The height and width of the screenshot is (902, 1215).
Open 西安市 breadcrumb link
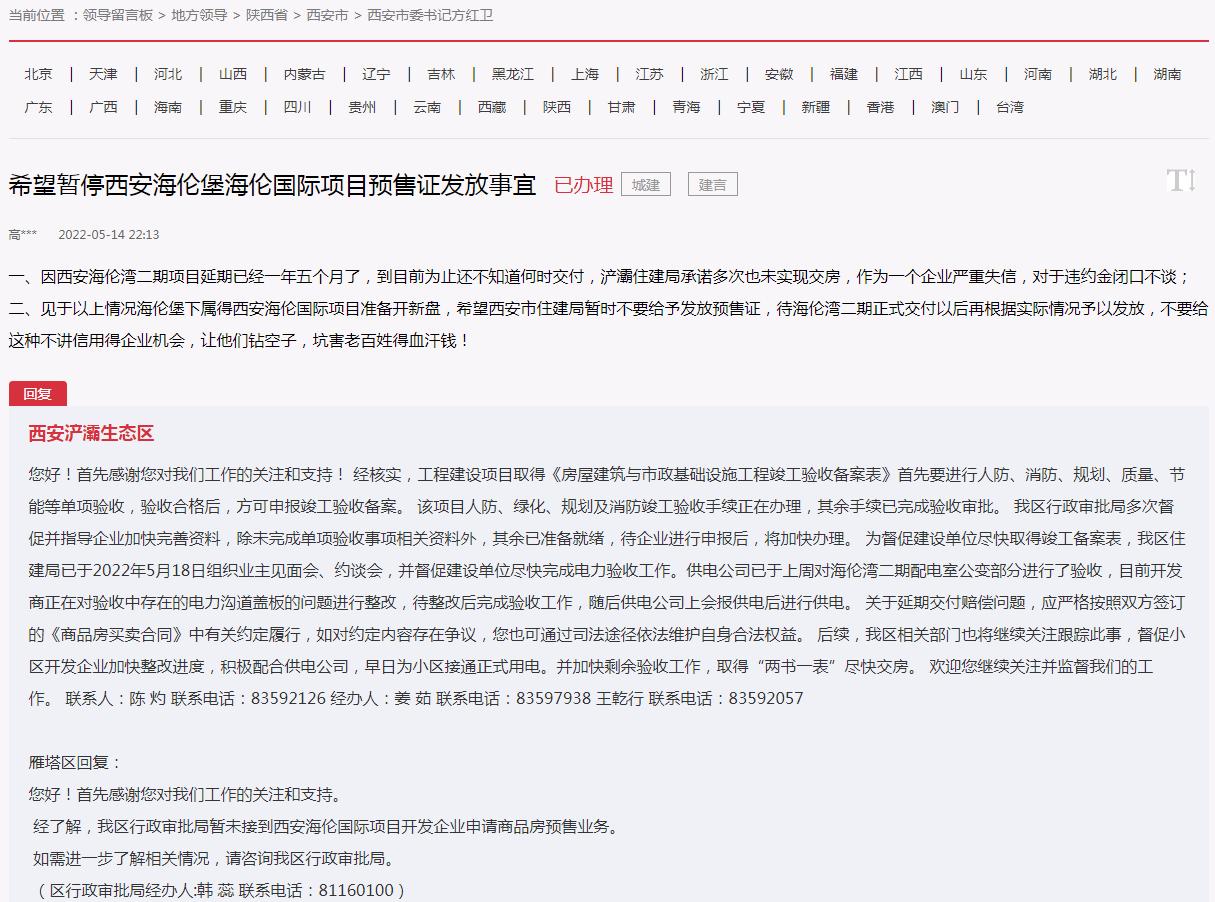(x=326, y=15)
